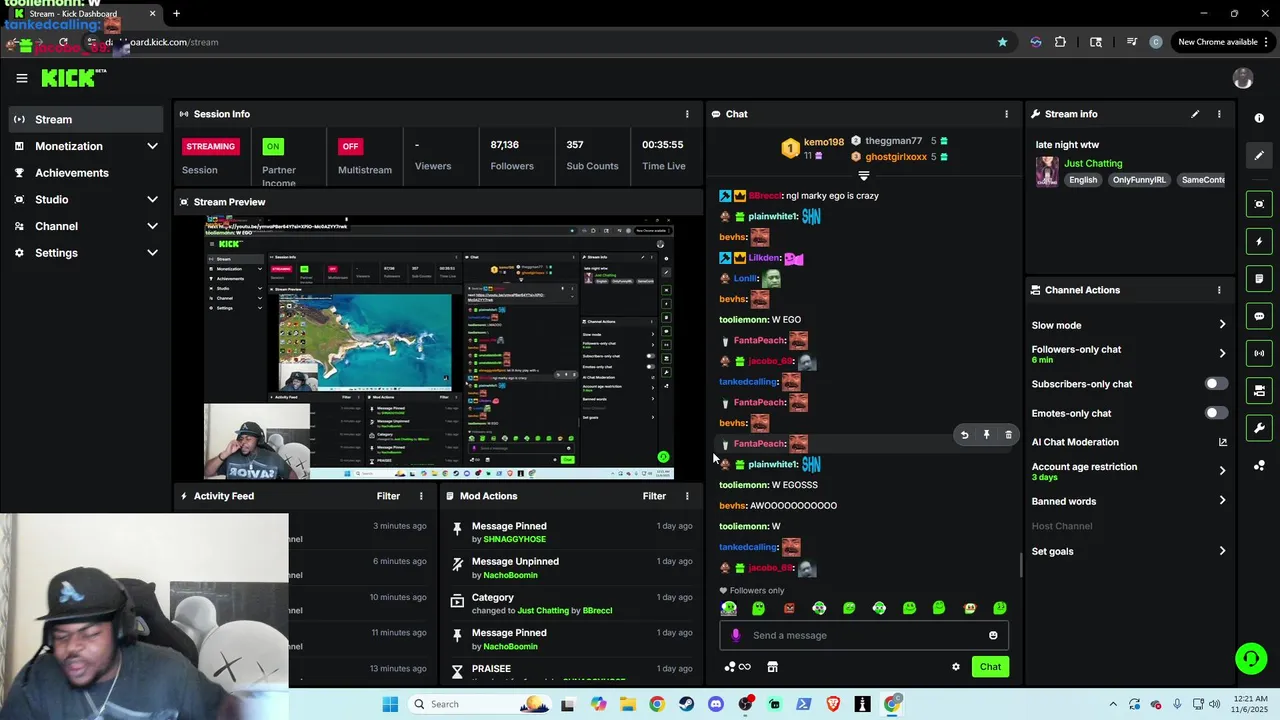1280x720 pixels.
Task: Click the chat bubble sidebar icon
Action: point(1259,316)
